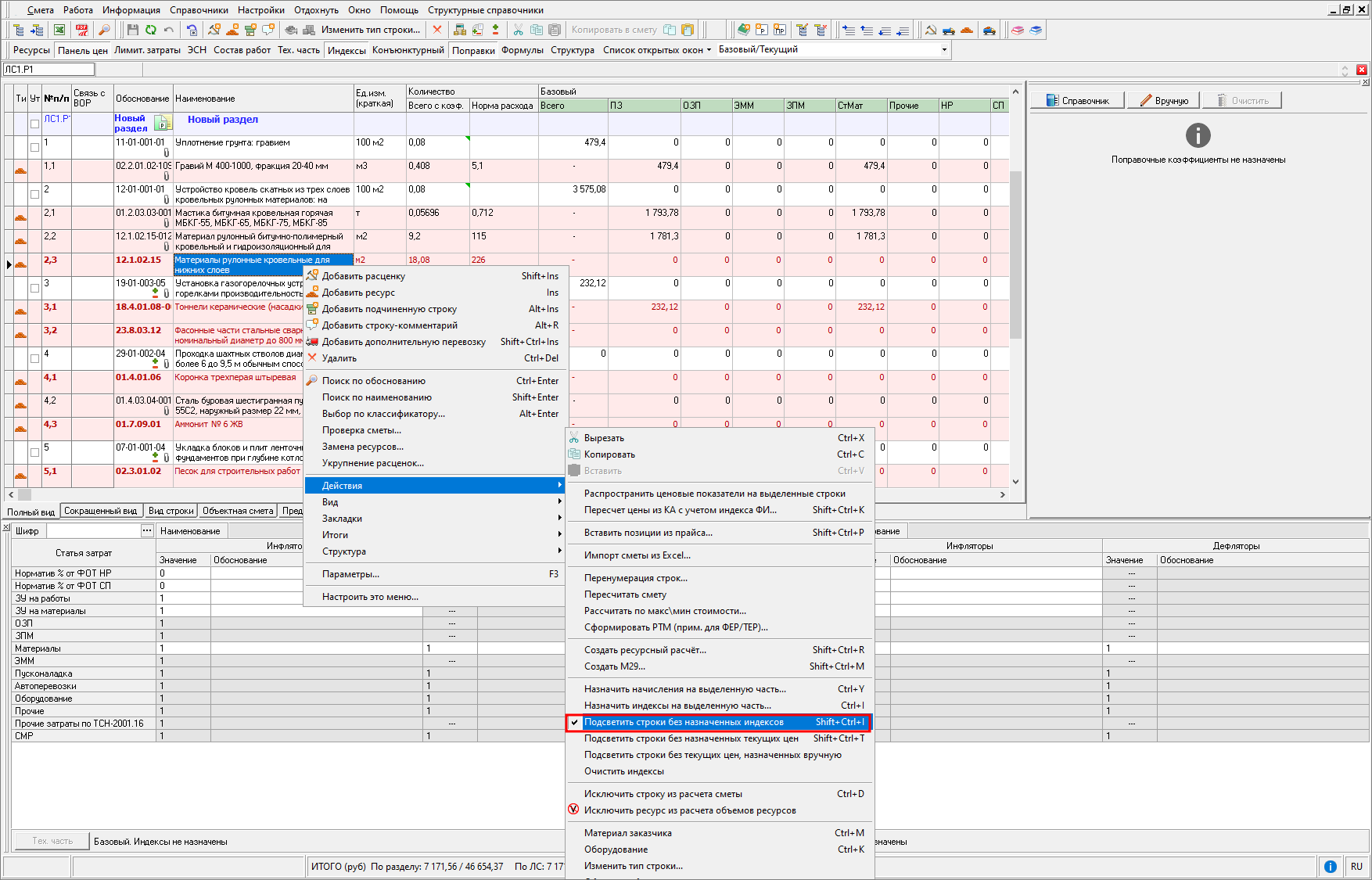Open the blue books reference icon
1372x880 pixels.
coord(1036,30)
